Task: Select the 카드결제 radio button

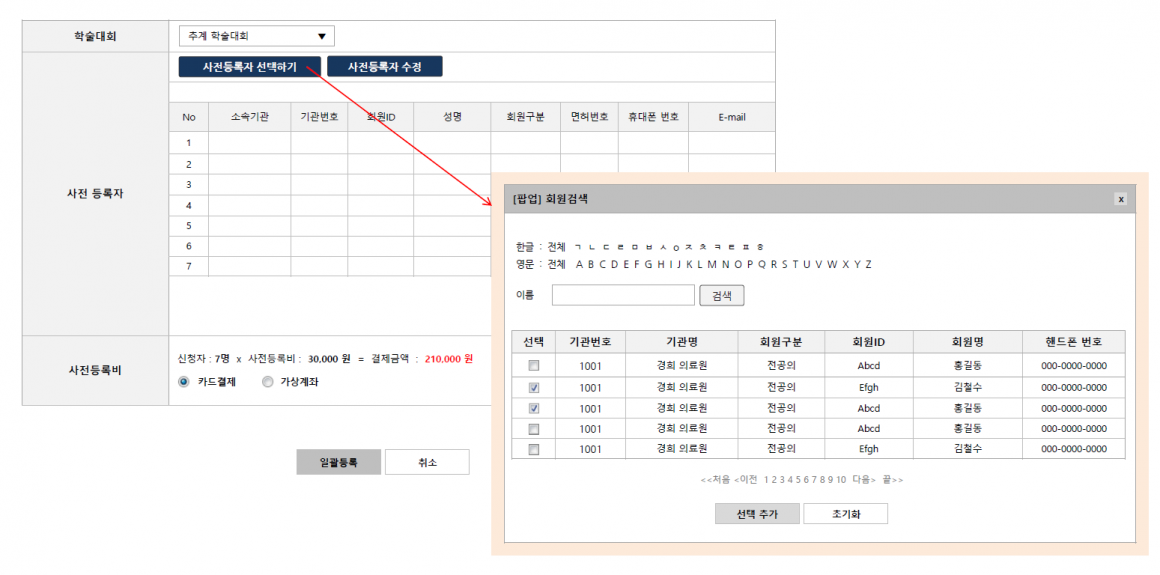Action: coord(183,381)
